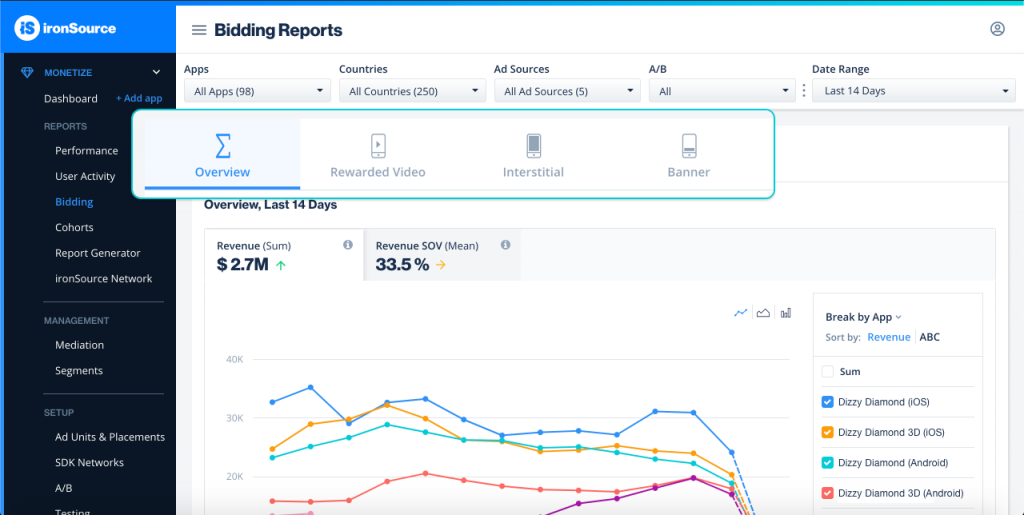Click the Monetize diamond icon
Screen dimensions: 1024x515
(x=27, y=72)
